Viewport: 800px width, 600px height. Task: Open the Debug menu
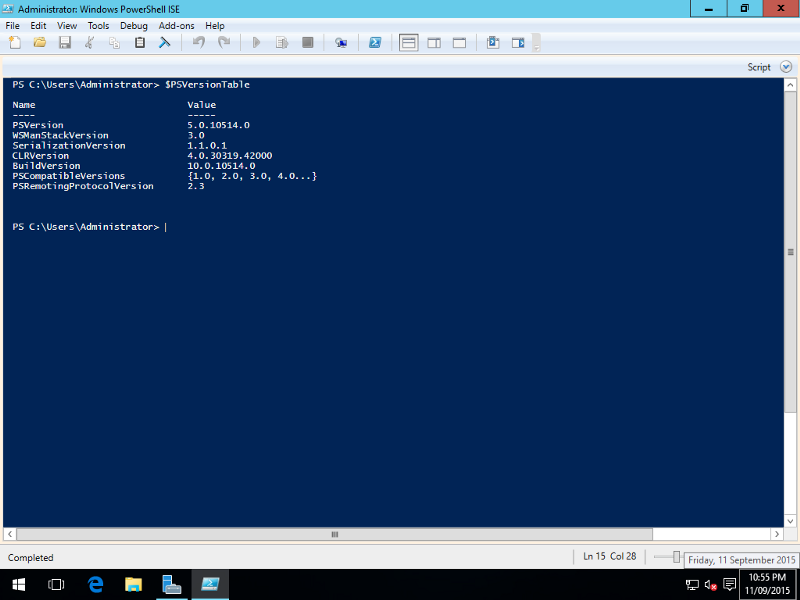(133, 25)
